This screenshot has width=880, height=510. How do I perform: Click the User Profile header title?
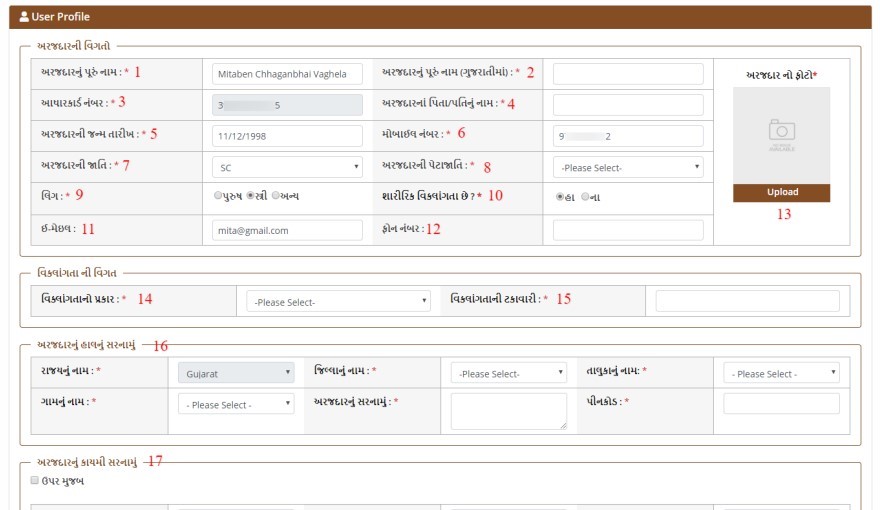[x=61, y=17]
